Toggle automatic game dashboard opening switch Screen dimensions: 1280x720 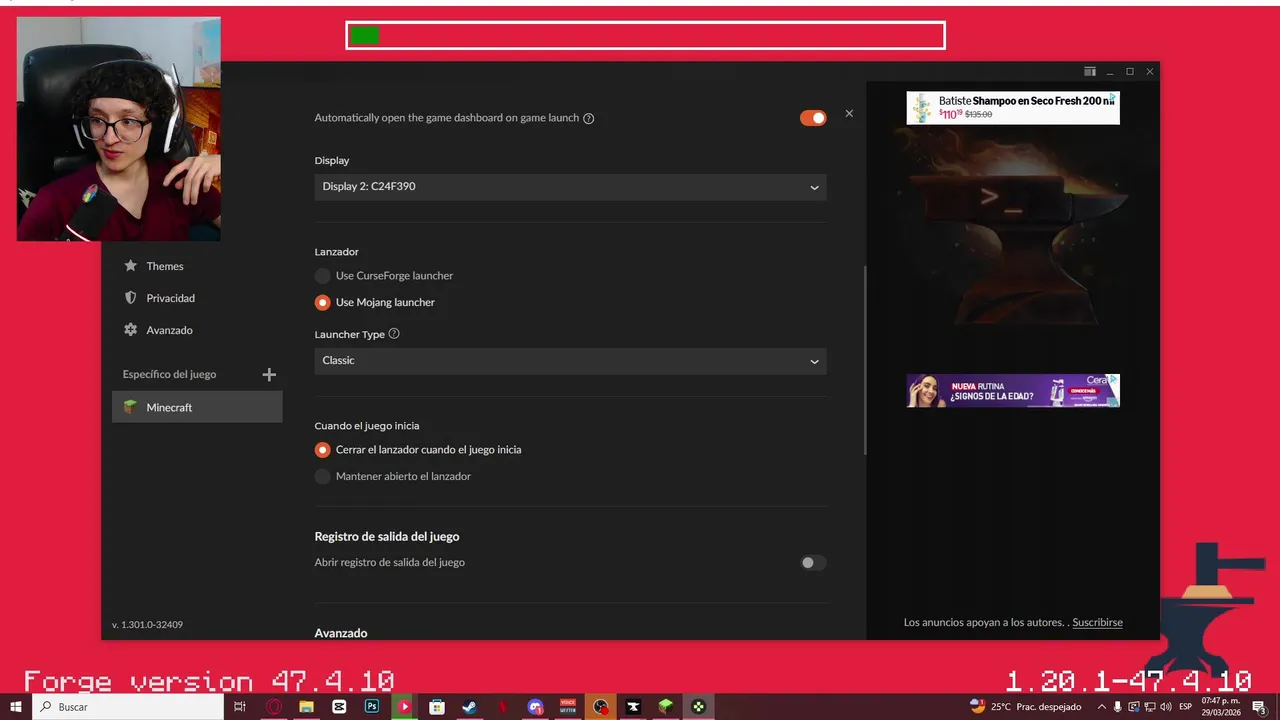tap(813, 118)
